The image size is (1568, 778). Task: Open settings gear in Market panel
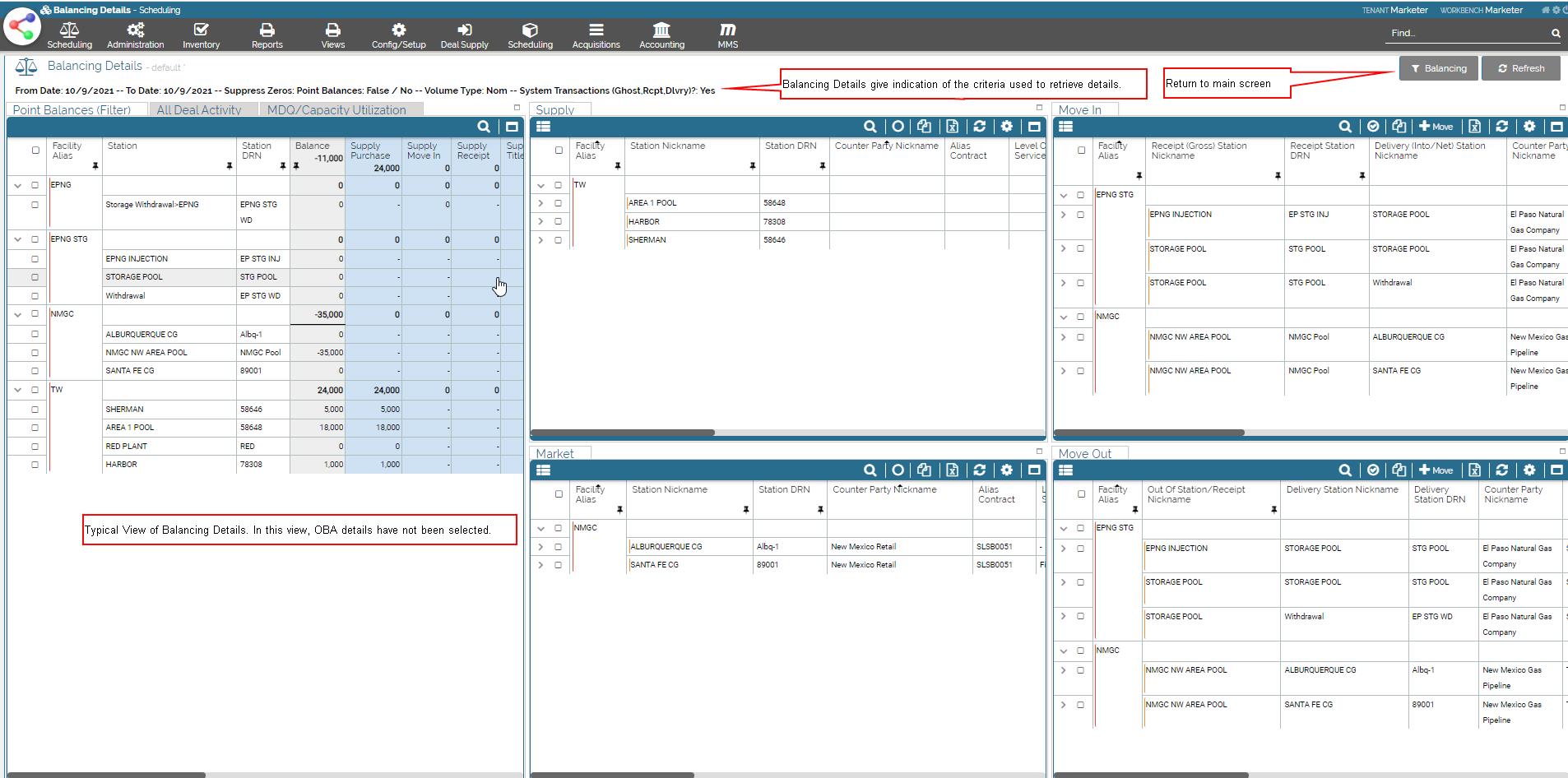point(1006,470)
